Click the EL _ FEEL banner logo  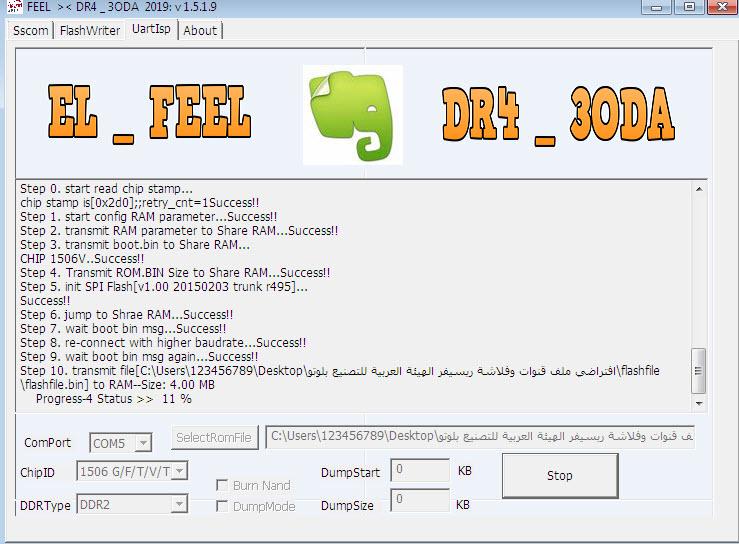[149, 113]
